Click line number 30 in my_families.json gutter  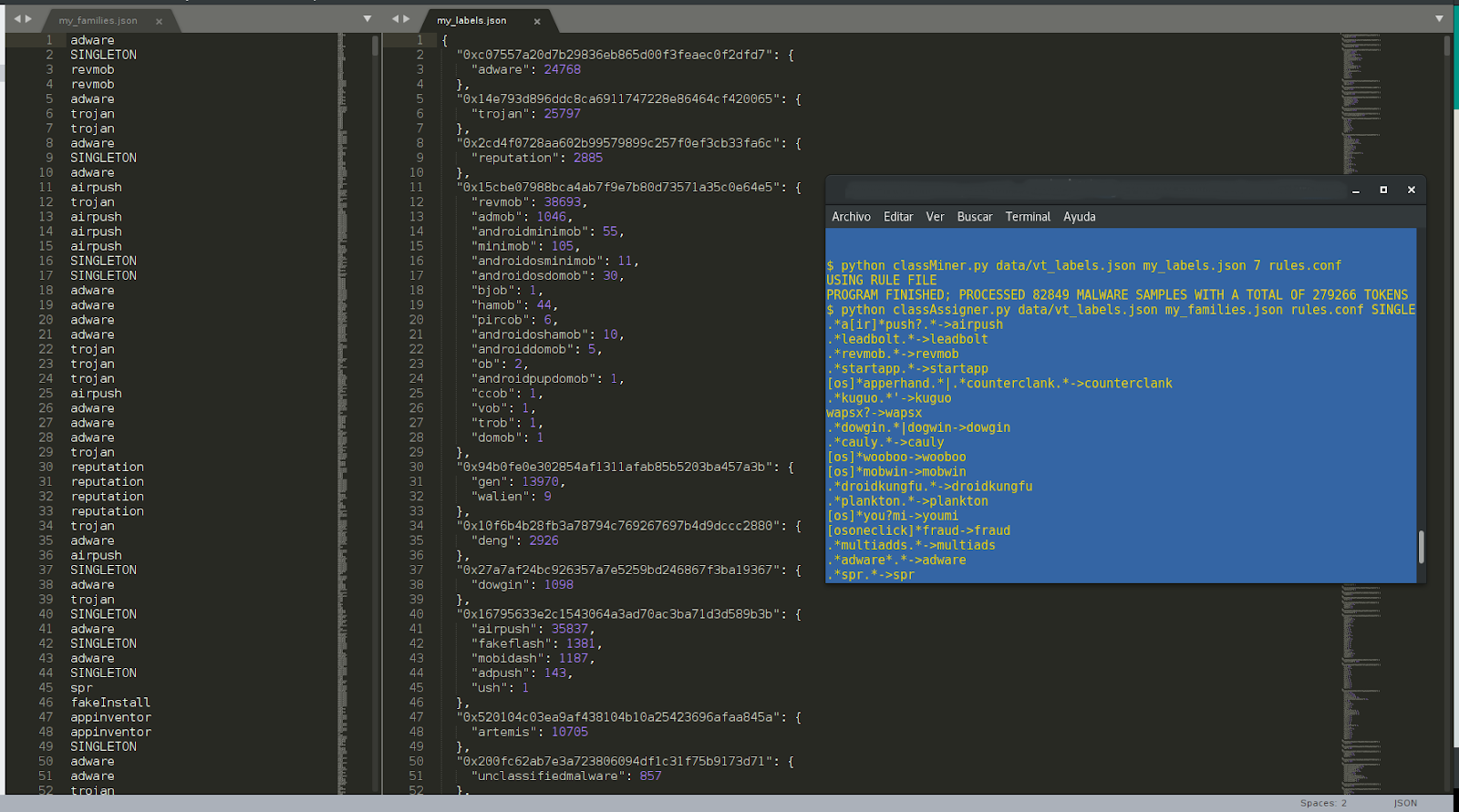tap(46, 468)
